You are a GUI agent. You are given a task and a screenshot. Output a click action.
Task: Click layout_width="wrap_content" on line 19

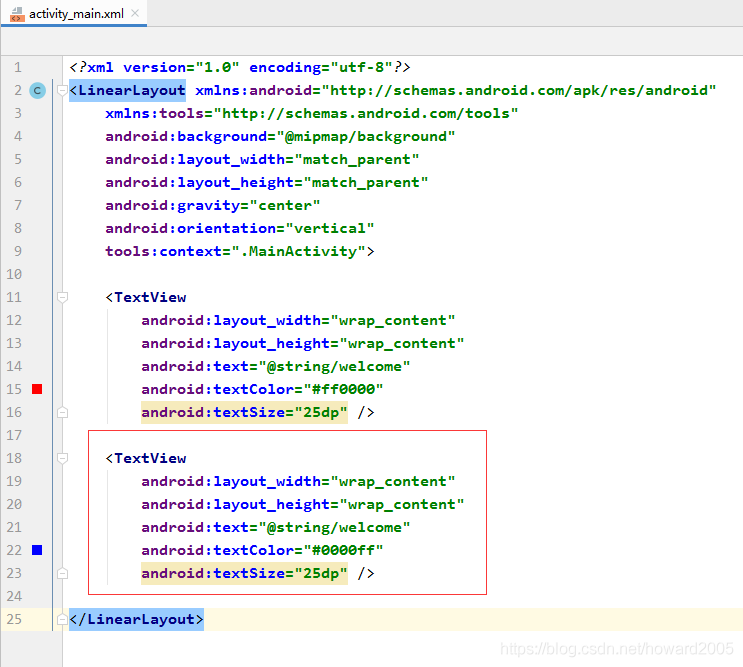334,481
